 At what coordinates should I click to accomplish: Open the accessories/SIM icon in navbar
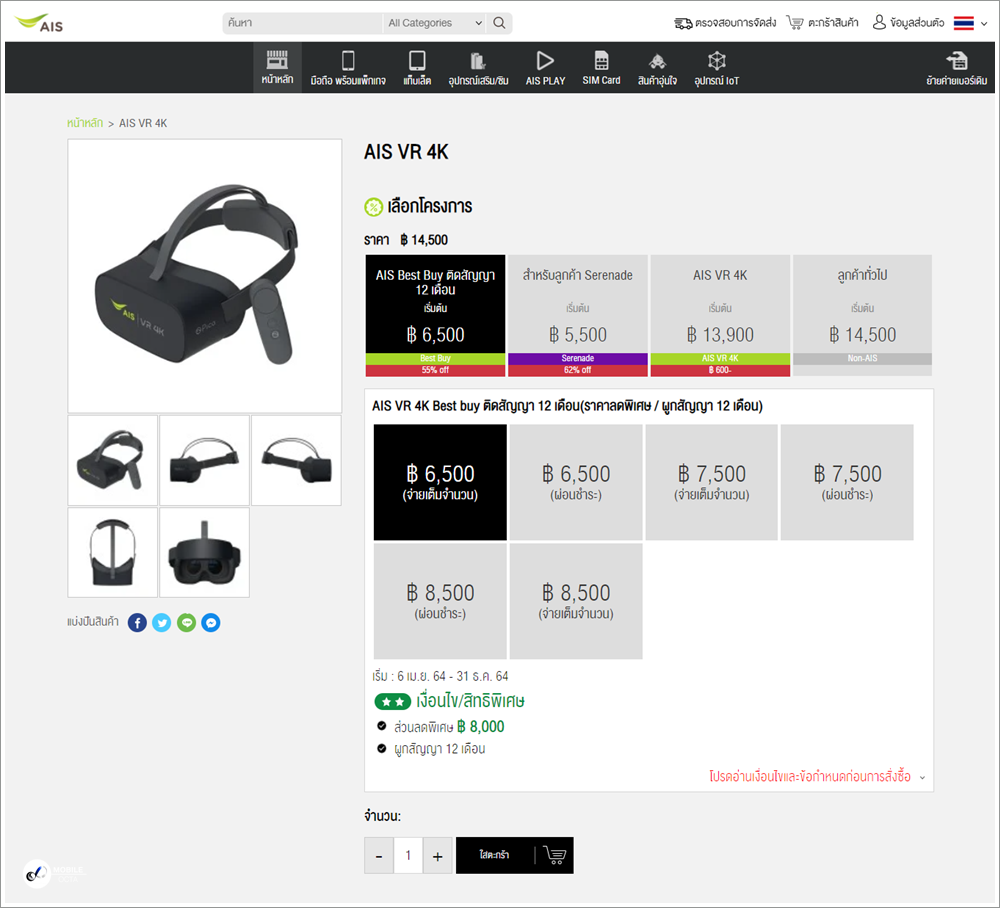(478, 61)
